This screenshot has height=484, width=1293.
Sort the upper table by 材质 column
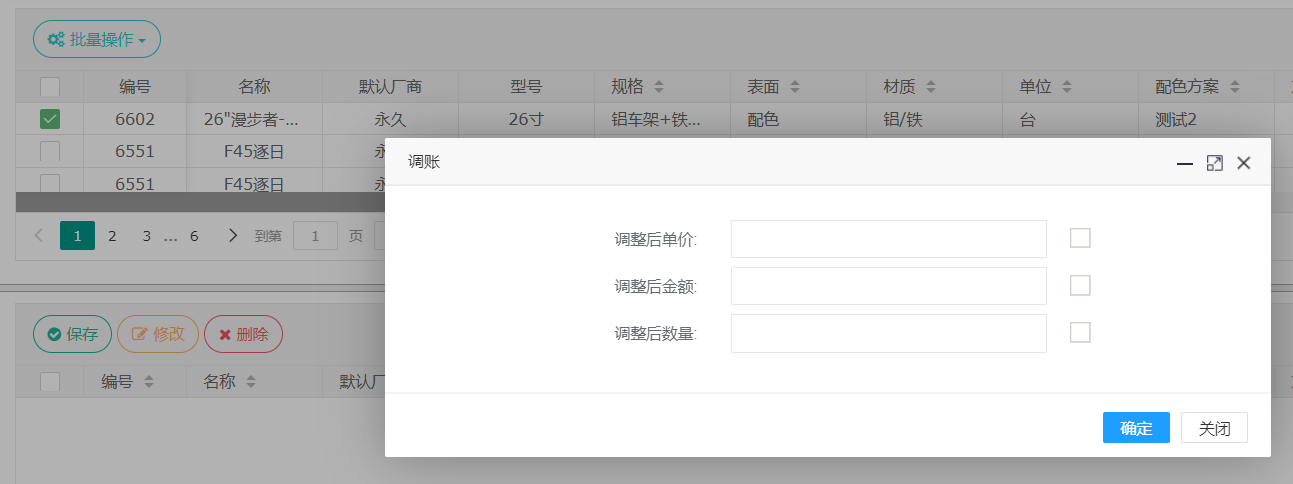[931, 87]
